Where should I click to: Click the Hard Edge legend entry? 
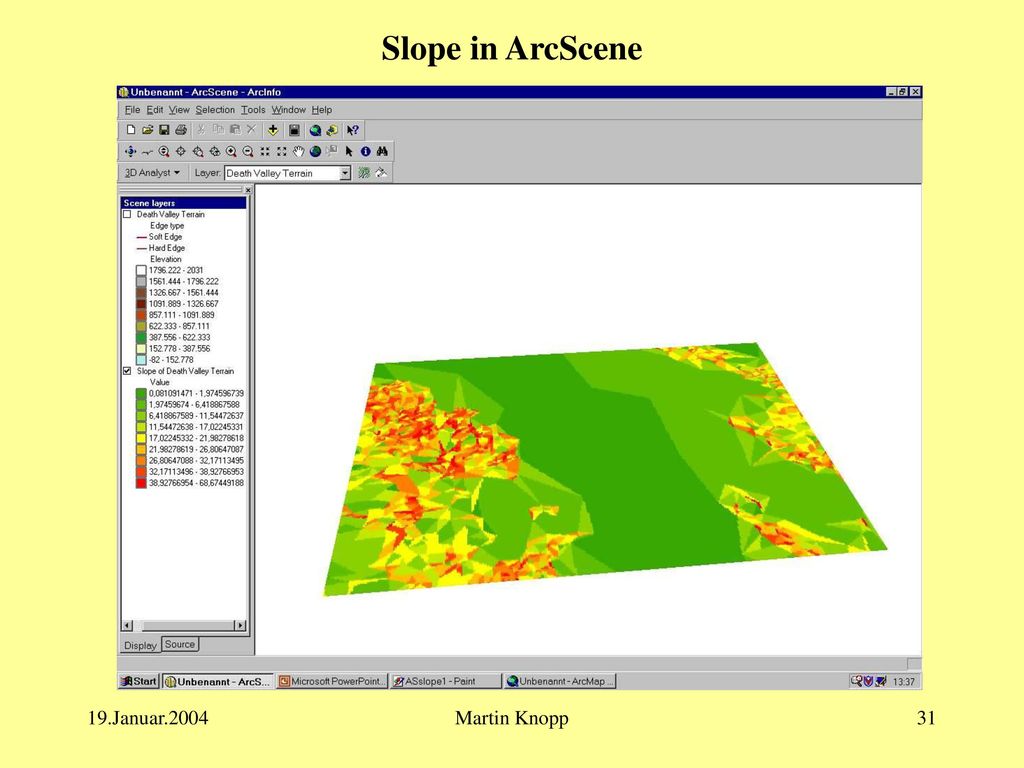(x=167, y=248)
